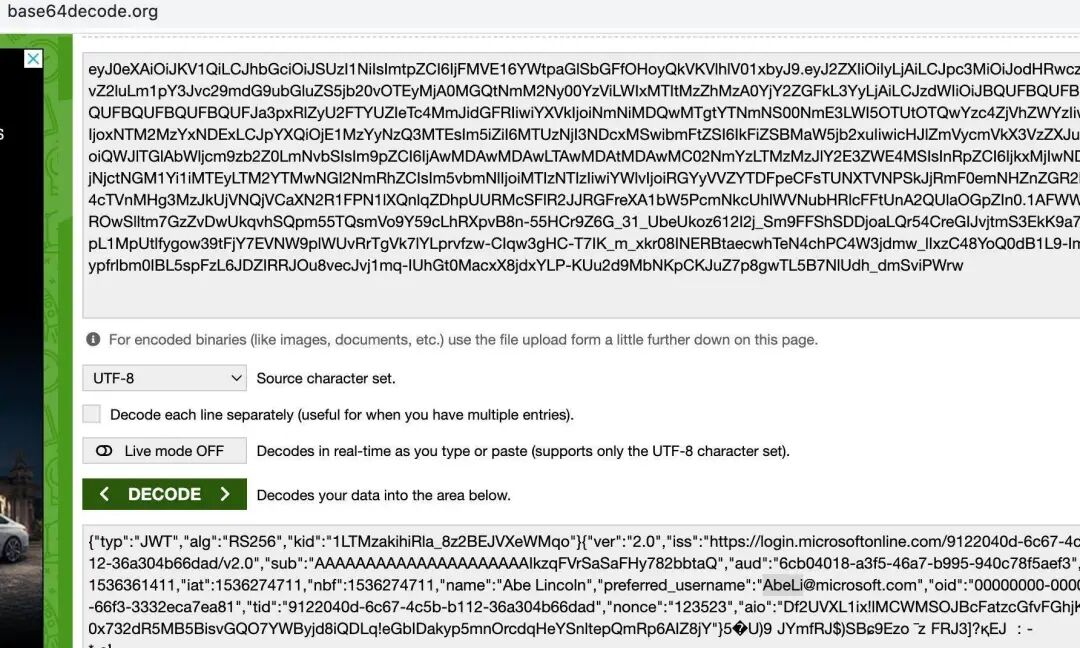Click the DECODE button
This screenshot has width=1080, height=648.
[x=165, y=494]
